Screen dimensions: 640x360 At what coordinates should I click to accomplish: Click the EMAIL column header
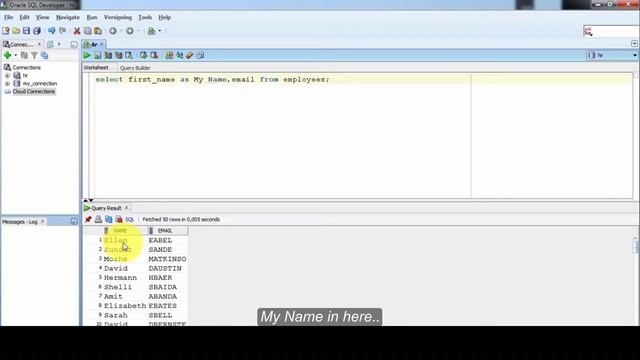tap(167, 231)
